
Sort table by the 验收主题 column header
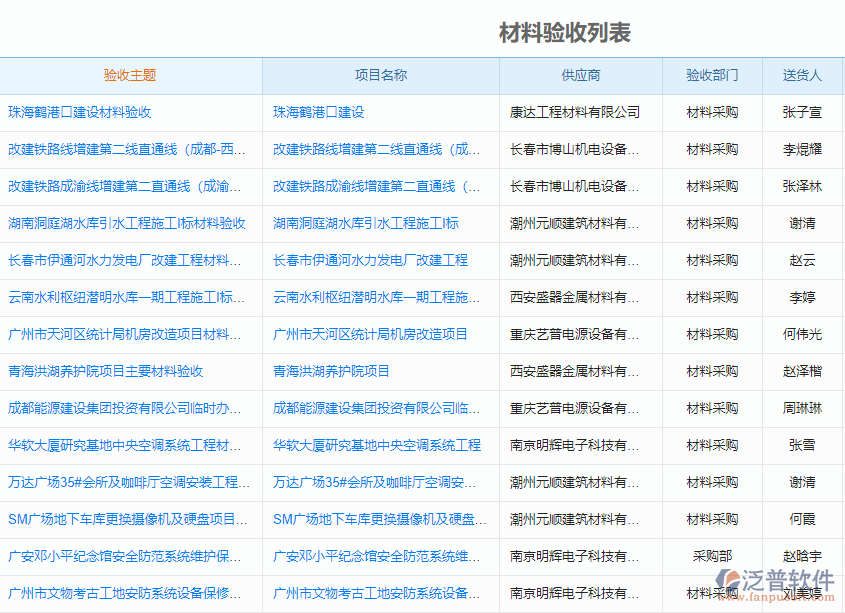click(131, 75)
